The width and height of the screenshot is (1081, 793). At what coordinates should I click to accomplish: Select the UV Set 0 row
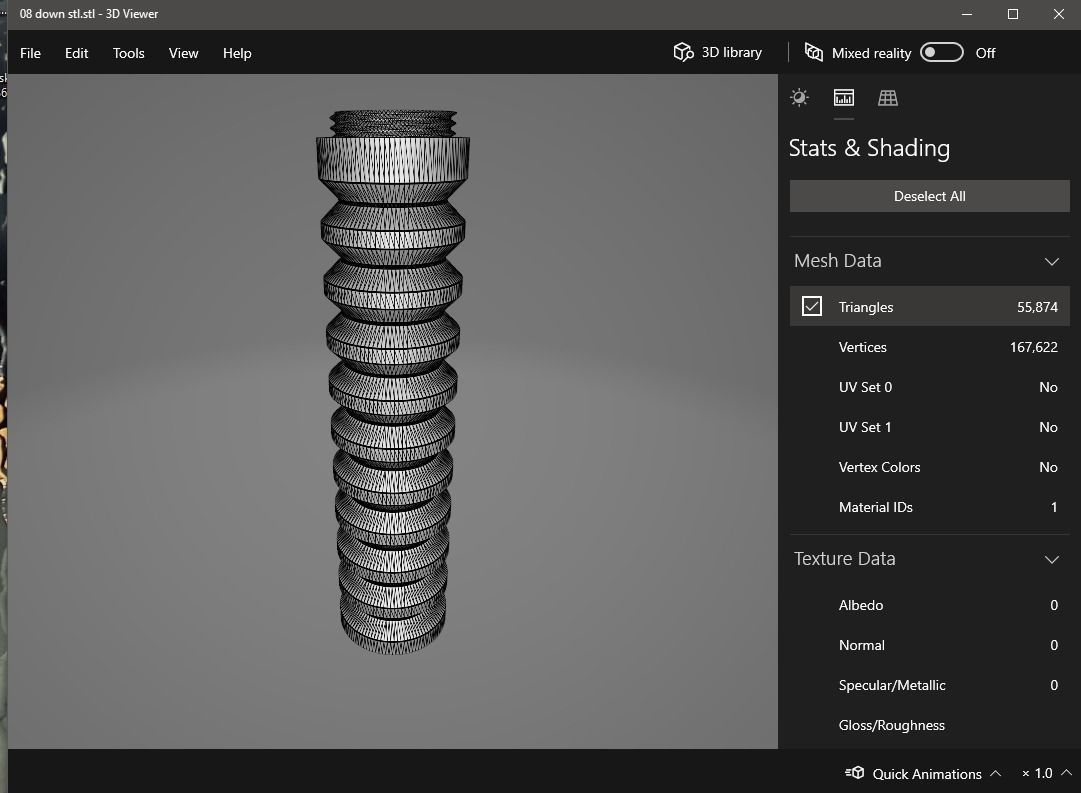(x=929, y=387)
